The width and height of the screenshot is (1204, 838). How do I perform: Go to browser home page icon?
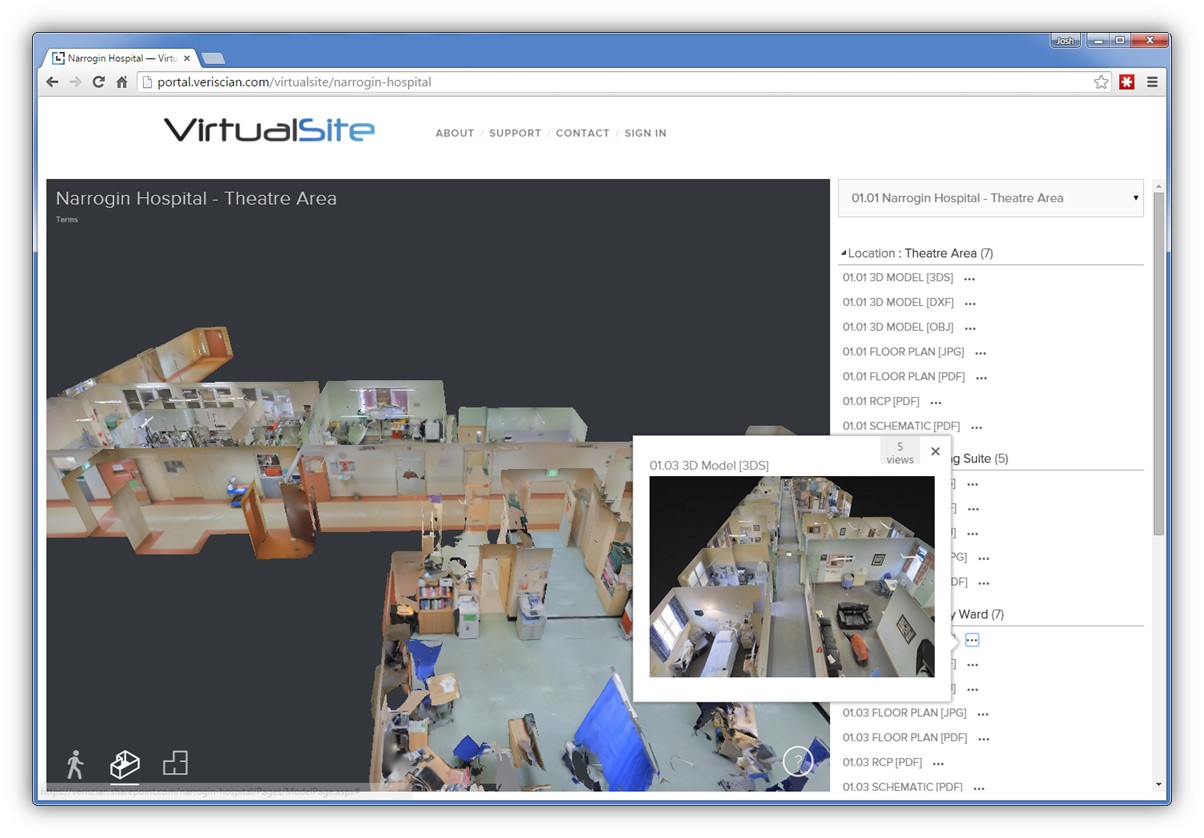tap(122, 82)
